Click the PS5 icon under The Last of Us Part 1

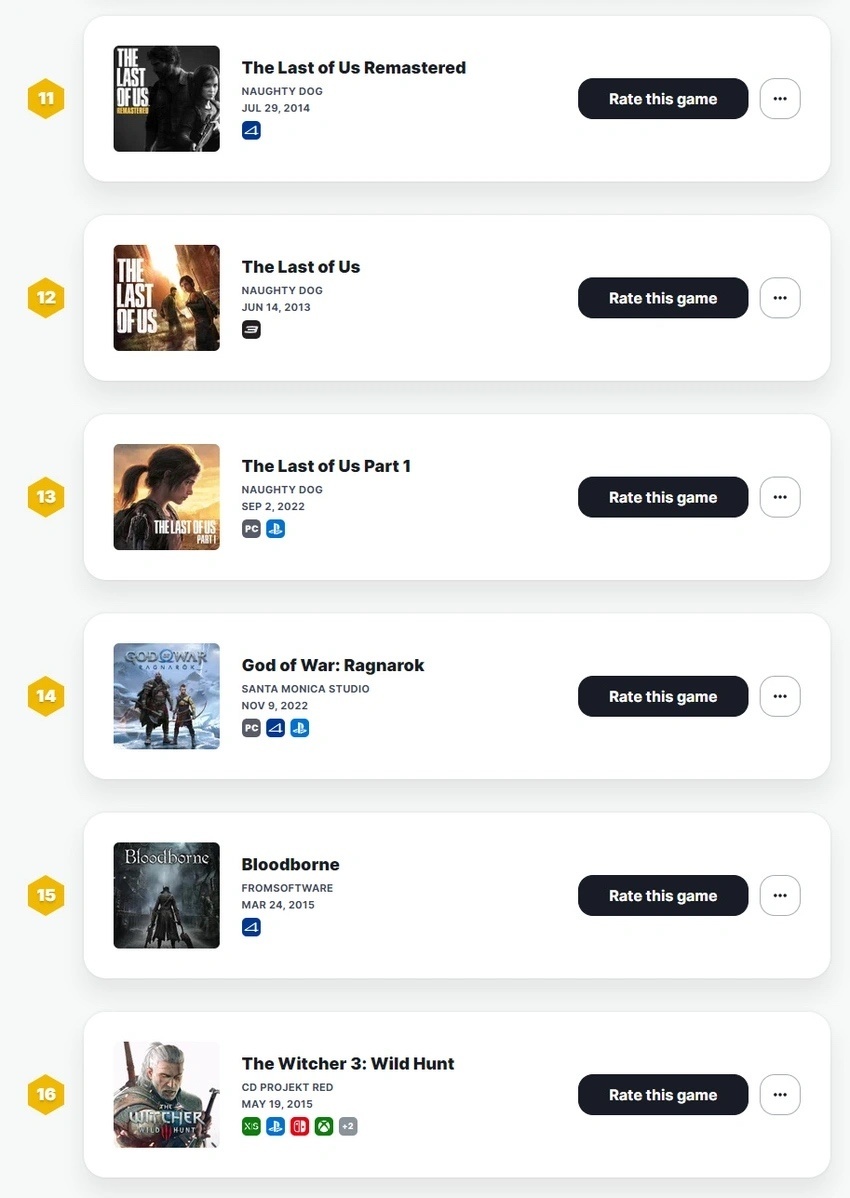[275, 528]
